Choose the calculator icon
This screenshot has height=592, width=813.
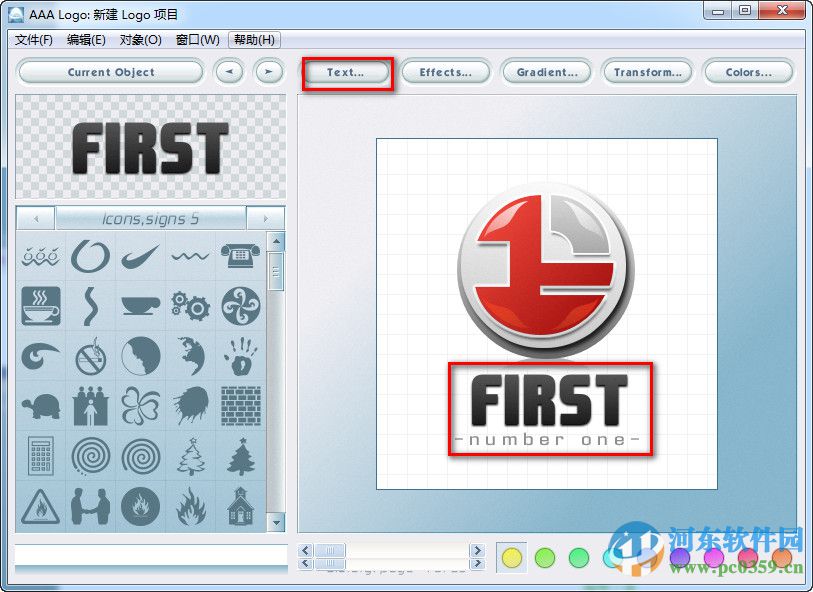tap(40, 456)
